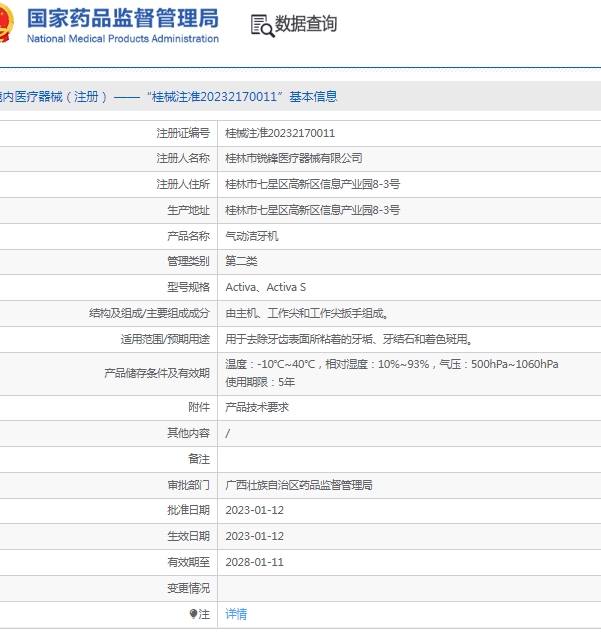Image resolution: width=601 pixels, height=635 pixels.
Task: Click the 国家药品监督管理局 title
Action: click(123, 18)
